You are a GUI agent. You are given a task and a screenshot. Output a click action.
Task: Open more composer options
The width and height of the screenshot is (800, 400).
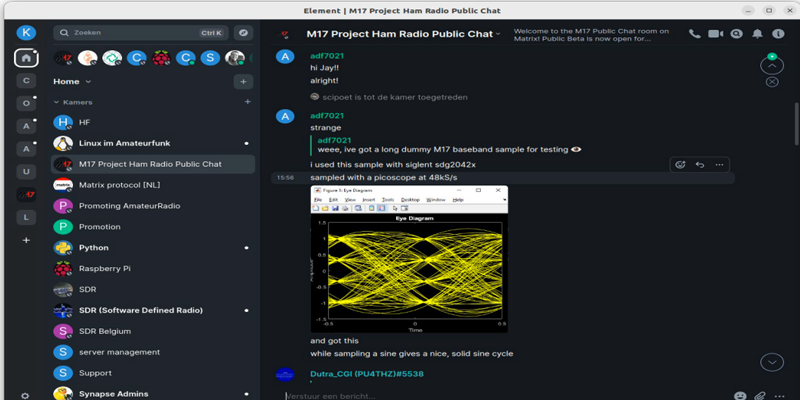coord(779,396)
